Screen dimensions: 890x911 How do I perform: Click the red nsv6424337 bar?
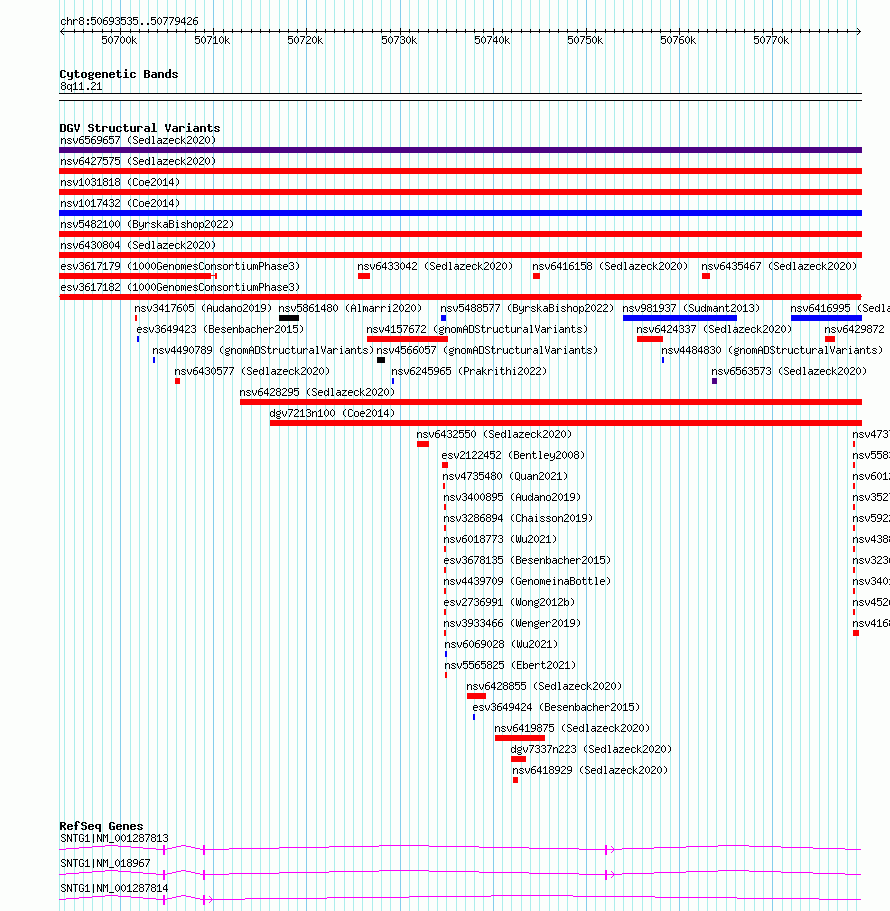[x=649, y=339]
